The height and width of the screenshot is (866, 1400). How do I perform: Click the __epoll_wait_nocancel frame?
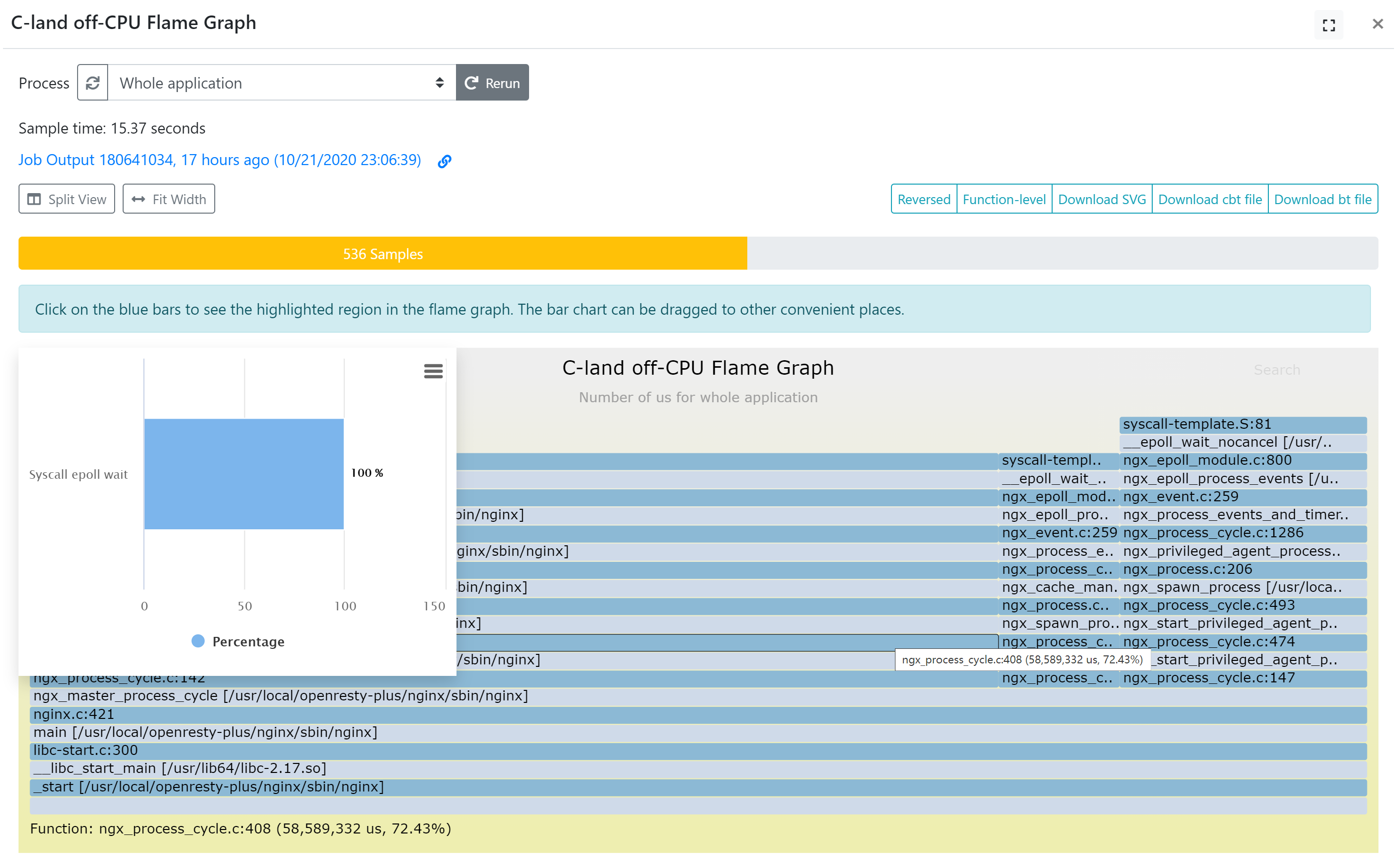(1242, 442)
